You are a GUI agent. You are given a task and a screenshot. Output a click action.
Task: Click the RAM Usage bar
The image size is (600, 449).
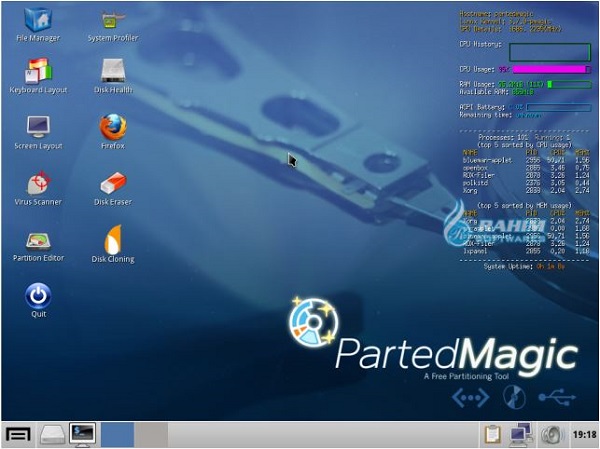pyautogui.click(x=569, y=84)
